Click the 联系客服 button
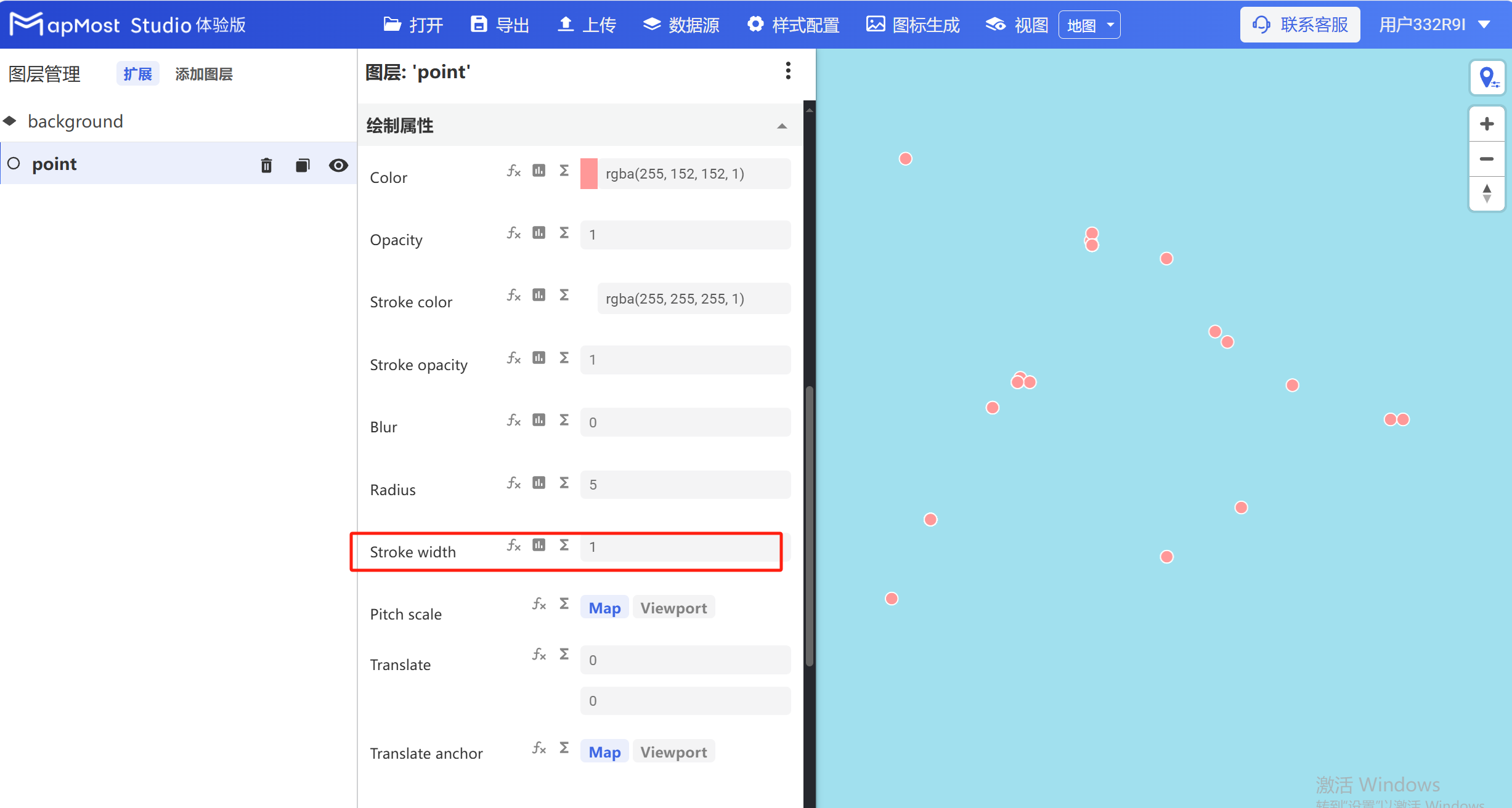This screenshot has height=808, width=1512. 1299,24
